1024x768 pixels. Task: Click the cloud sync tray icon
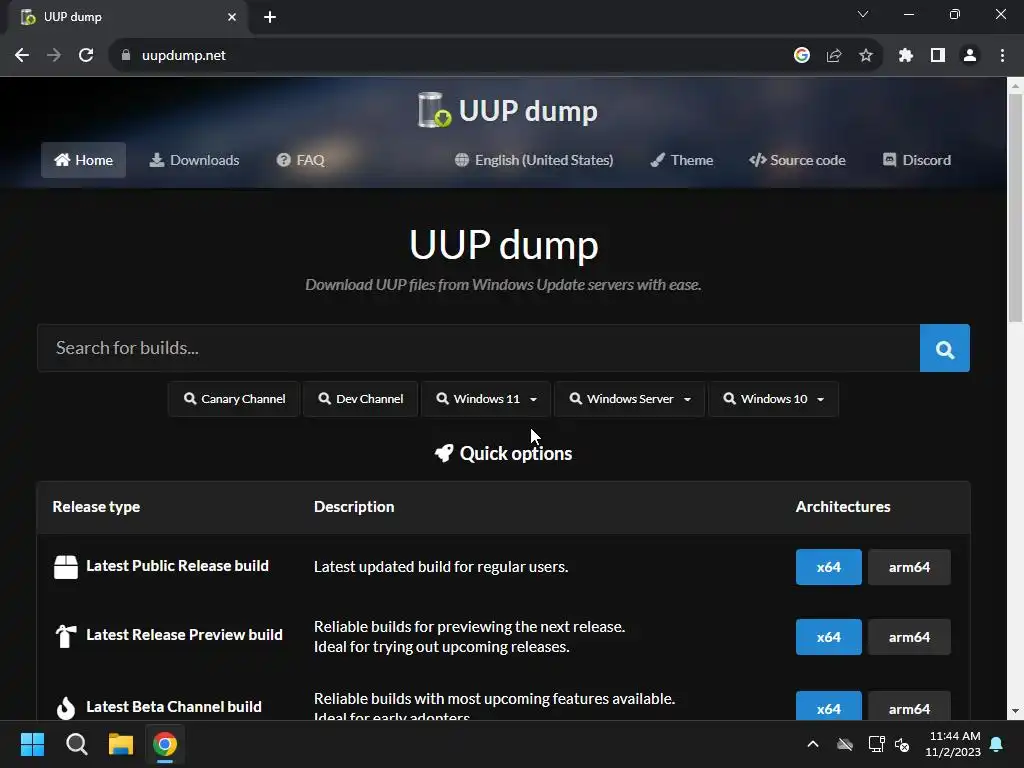tap(845, 744)
